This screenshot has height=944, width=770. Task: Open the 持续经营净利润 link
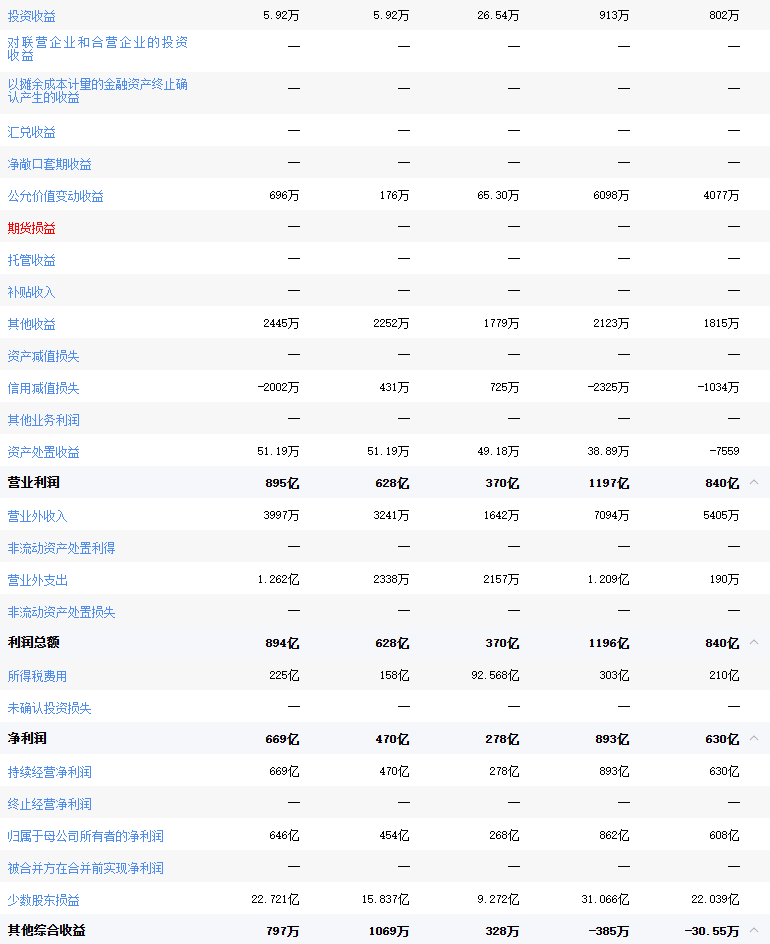50,772
